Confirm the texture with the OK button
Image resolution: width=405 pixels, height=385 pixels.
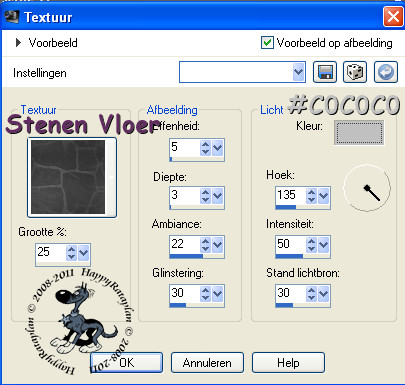[127, 362]
